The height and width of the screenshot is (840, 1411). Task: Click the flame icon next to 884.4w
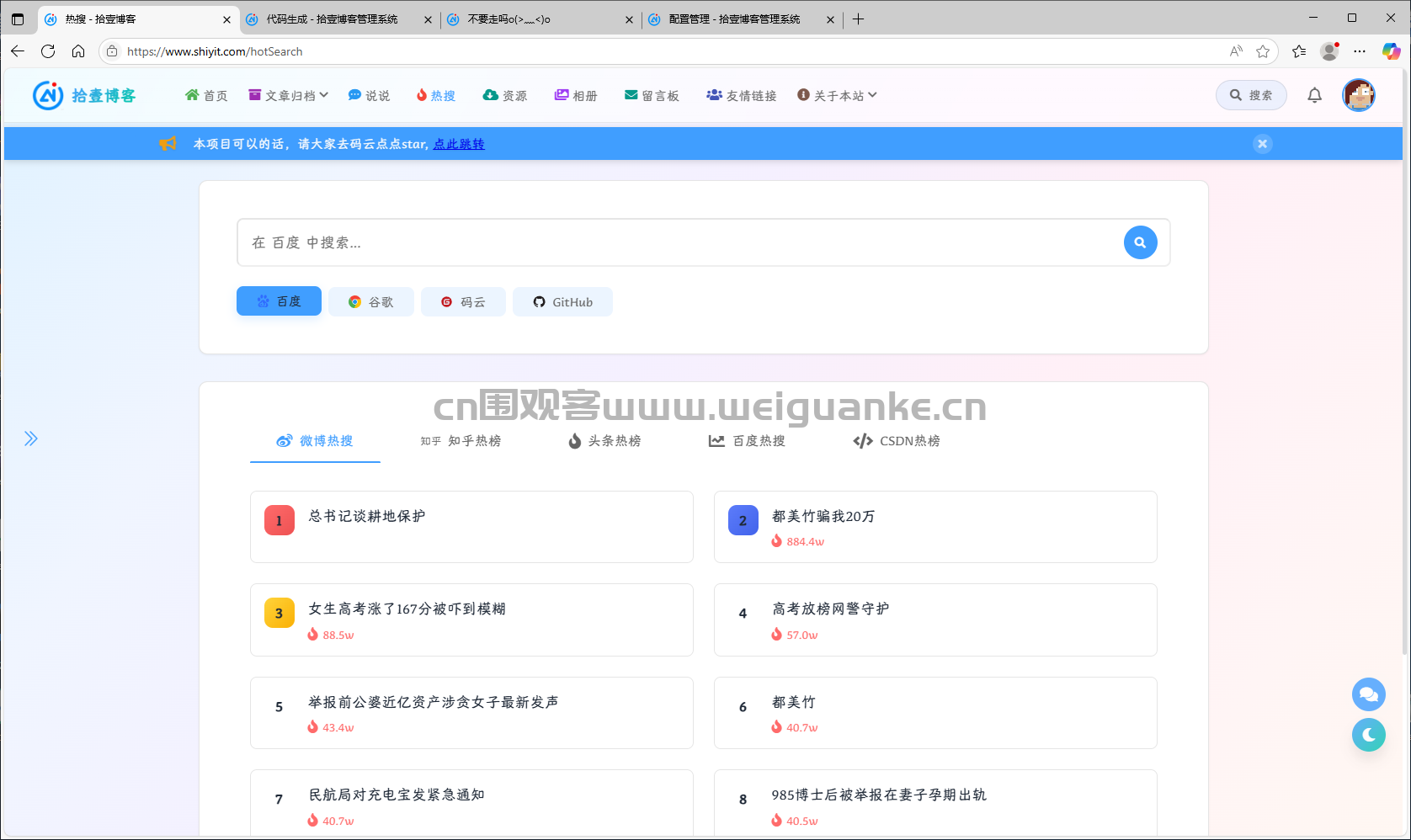click(x=777, y=541)
